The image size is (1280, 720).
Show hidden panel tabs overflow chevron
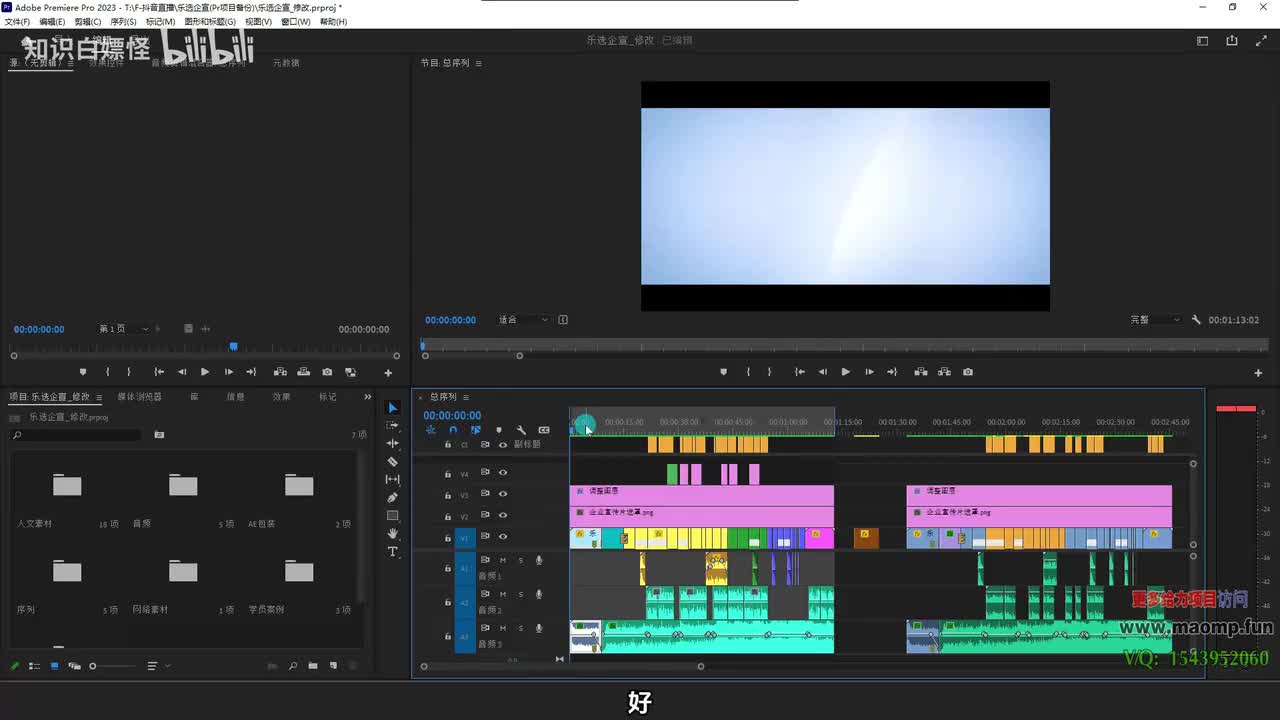pyautogui.click(x=367, y=397)
